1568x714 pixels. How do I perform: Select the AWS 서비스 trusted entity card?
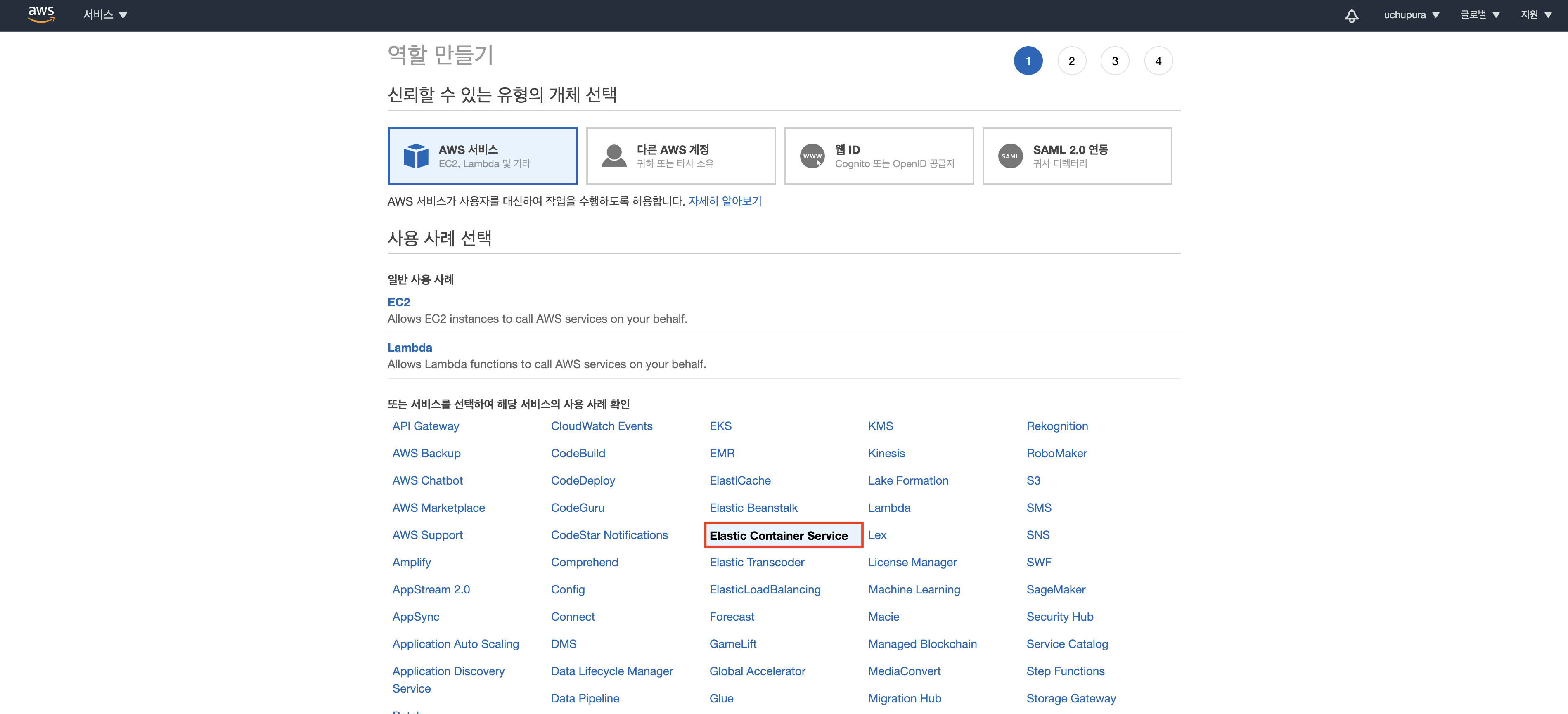(483, 156)
